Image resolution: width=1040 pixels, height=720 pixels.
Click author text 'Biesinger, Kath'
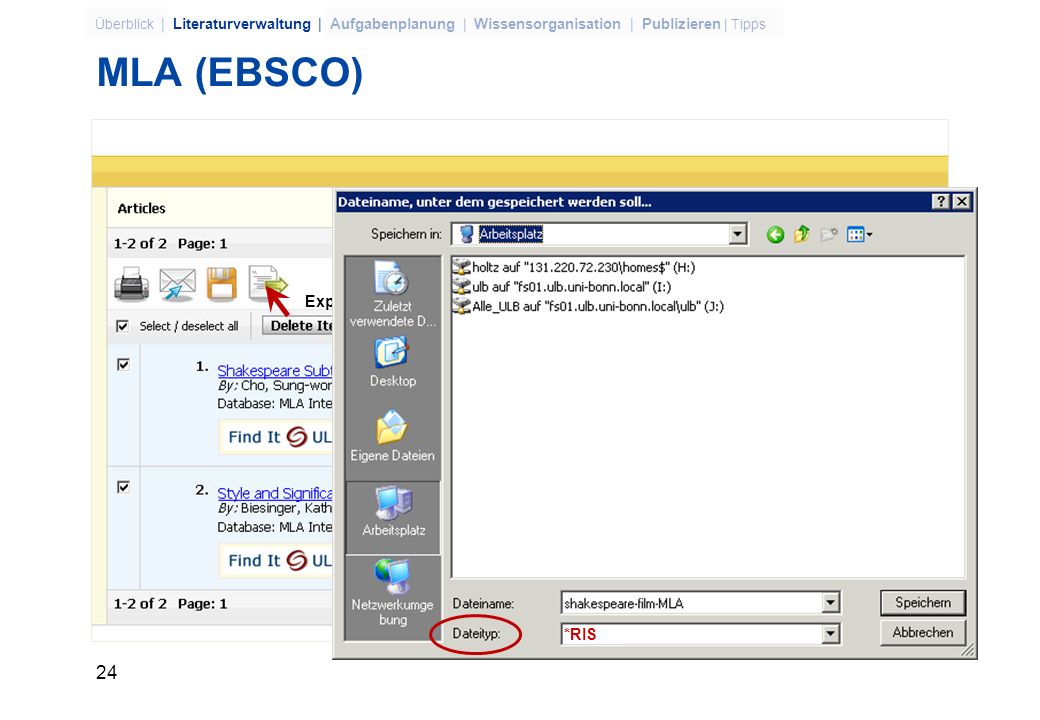tap(287, 509)
